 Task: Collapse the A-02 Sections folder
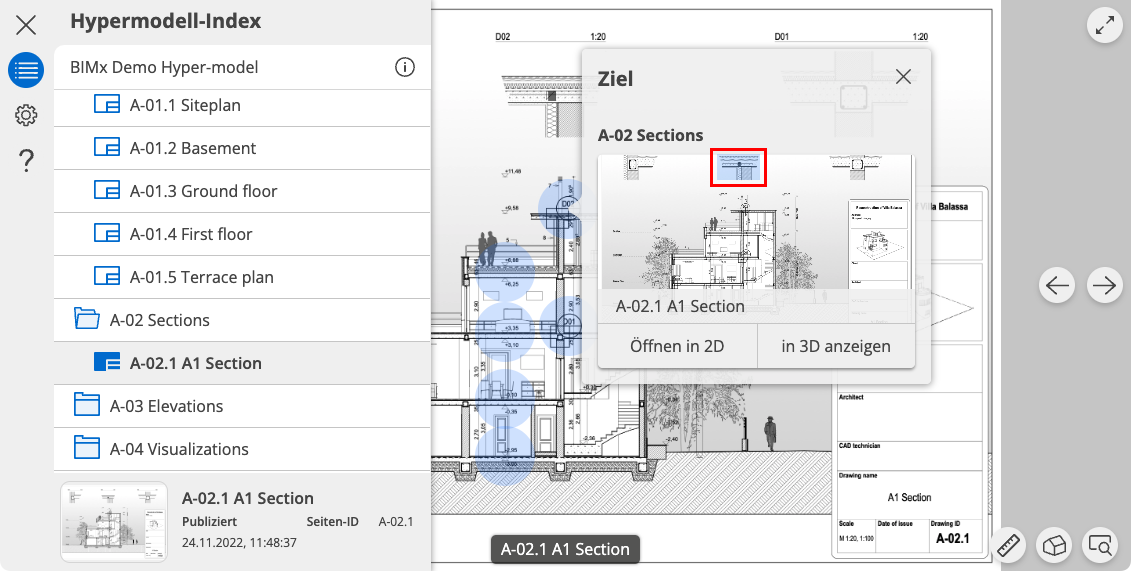coord(242,320)
